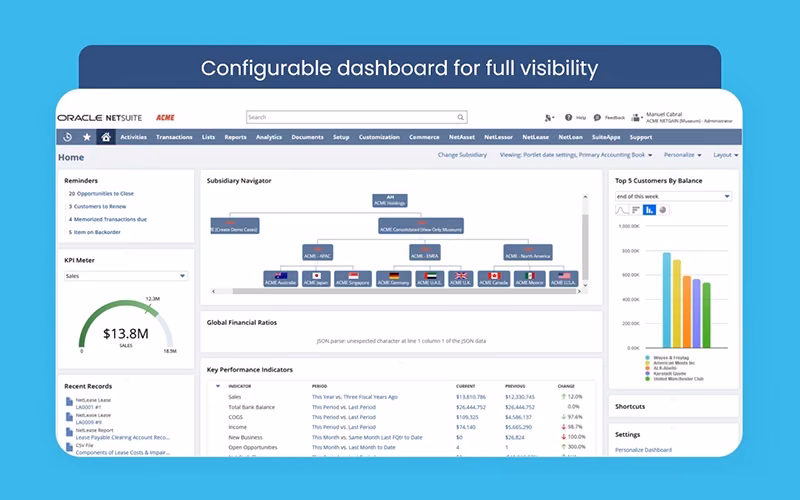
Task: Click the 'Open Opportunities' indicator row label
Action: pos(253,447)
